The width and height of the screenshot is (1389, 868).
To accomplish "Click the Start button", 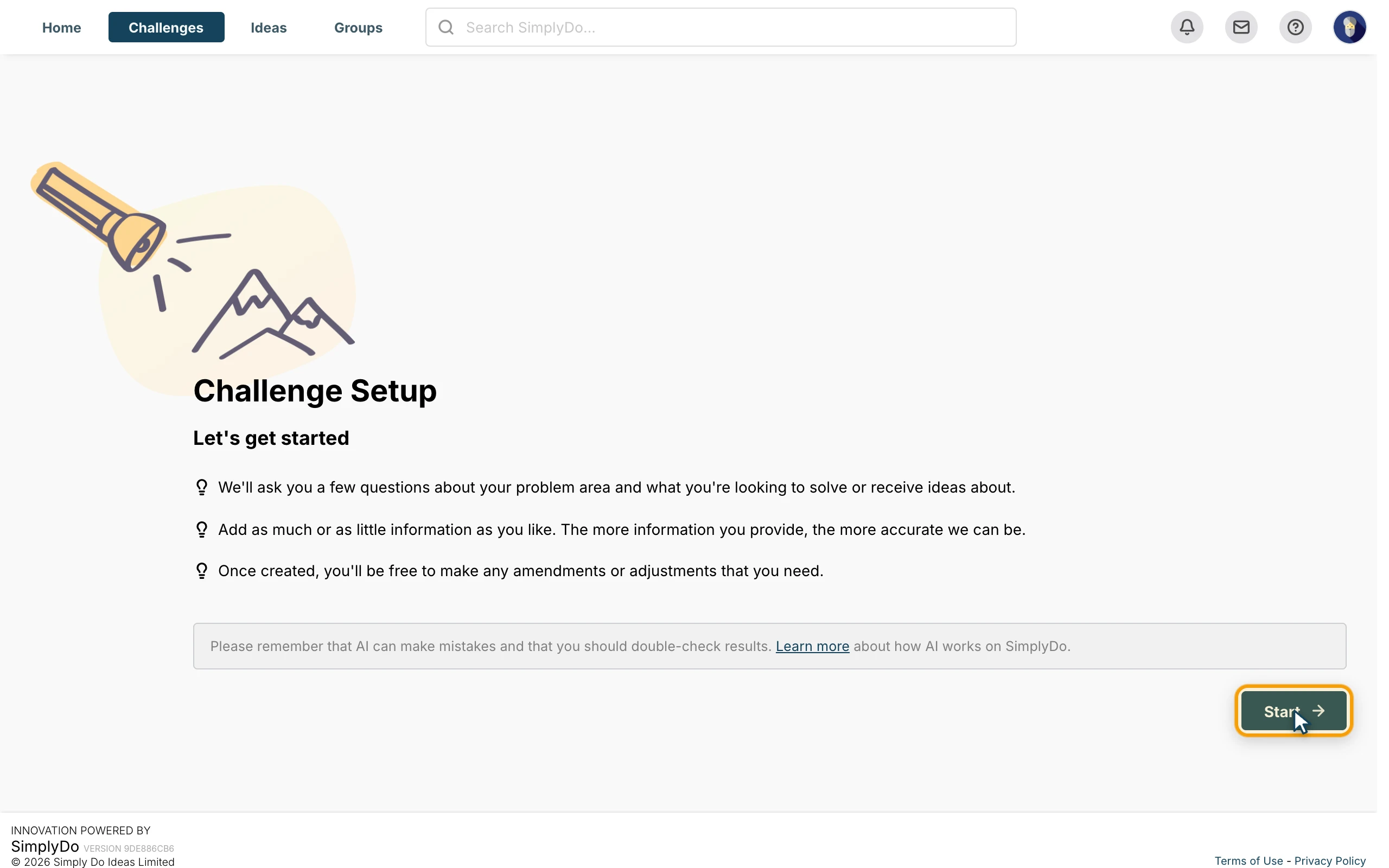I will click(x=1293, y=711).
